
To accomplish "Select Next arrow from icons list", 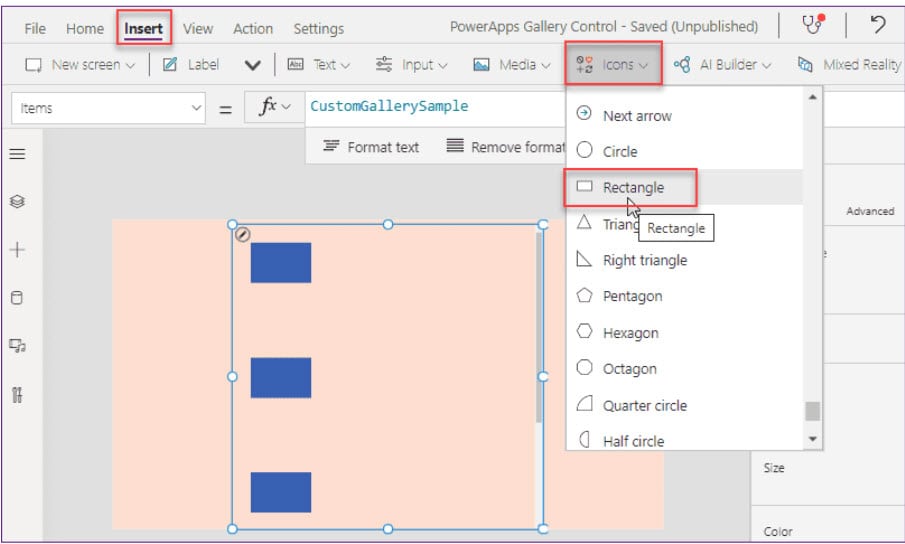I will pos(685,115).
